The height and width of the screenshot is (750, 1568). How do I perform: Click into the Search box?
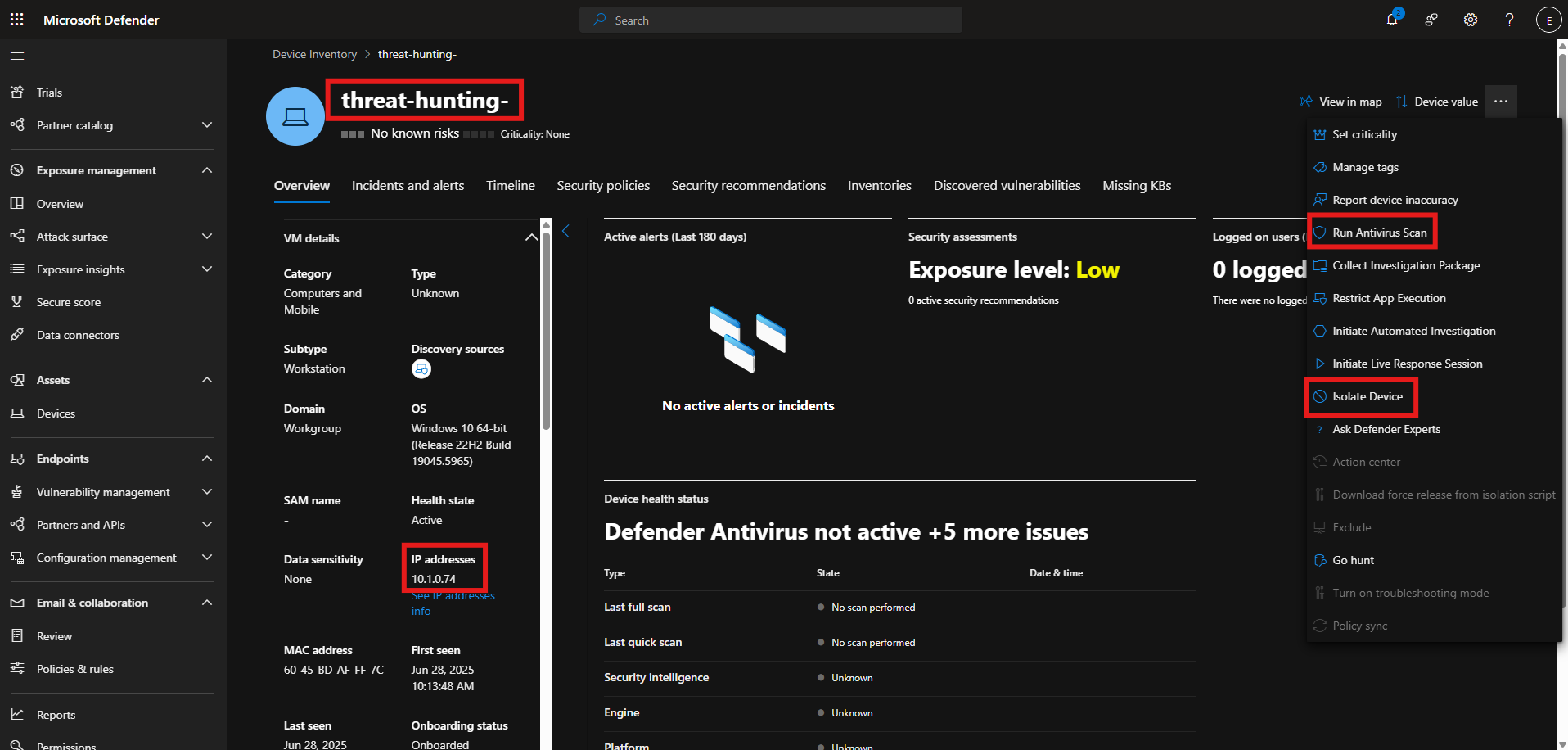pyautogui.click(x=771, y=20)
